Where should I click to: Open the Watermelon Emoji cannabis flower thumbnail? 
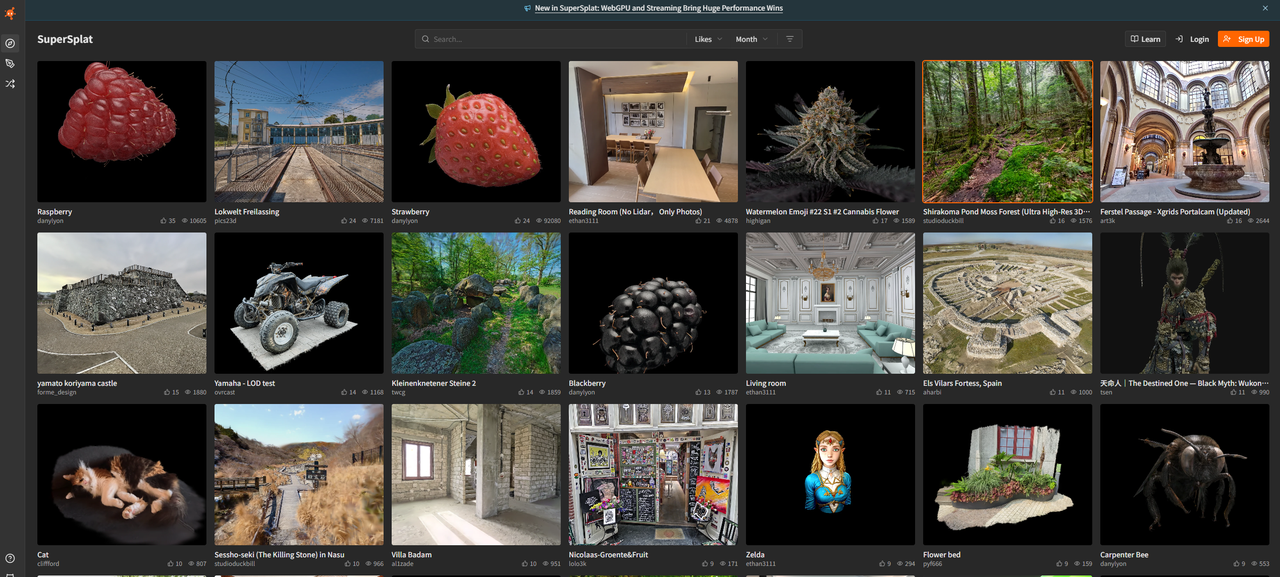pyautogui.click(x=830, y=132)
